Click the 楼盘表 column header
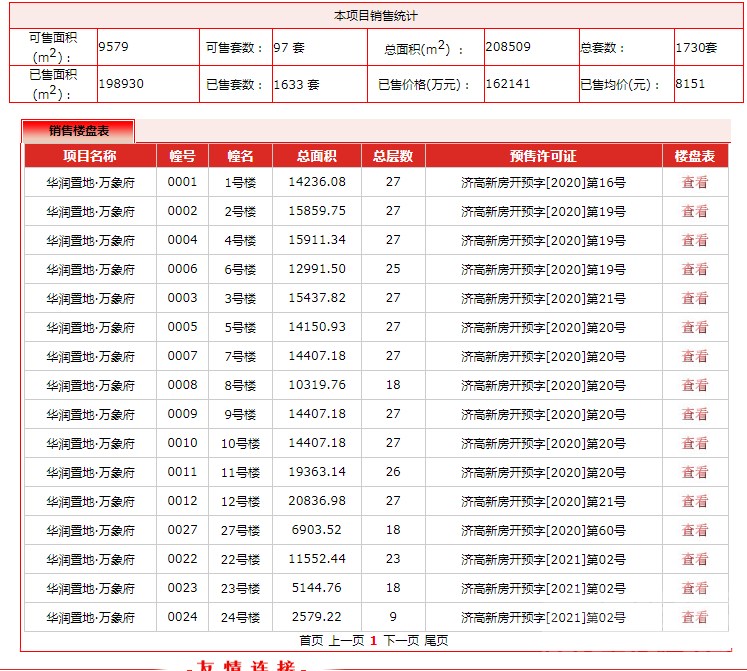This screenshot has height=671, width=747. 695,156
